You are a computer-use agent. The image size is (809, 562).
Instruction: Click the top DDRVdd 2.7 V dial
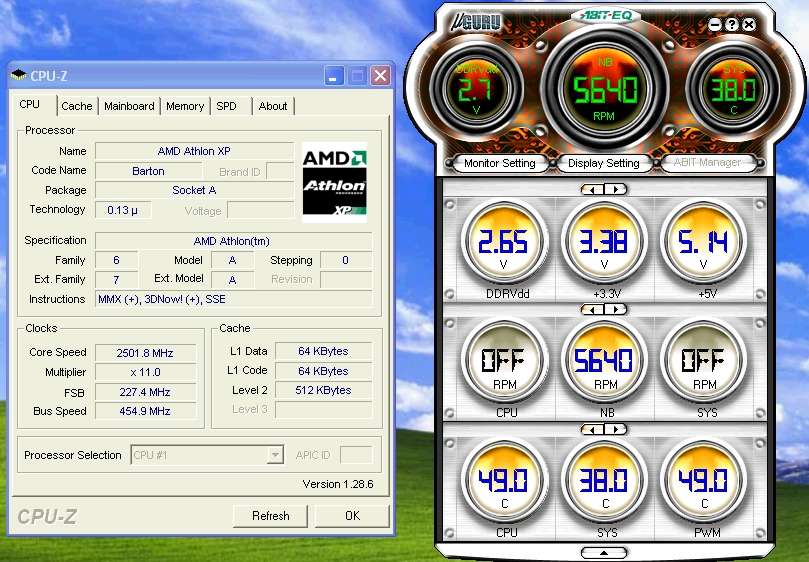(477, 89)
